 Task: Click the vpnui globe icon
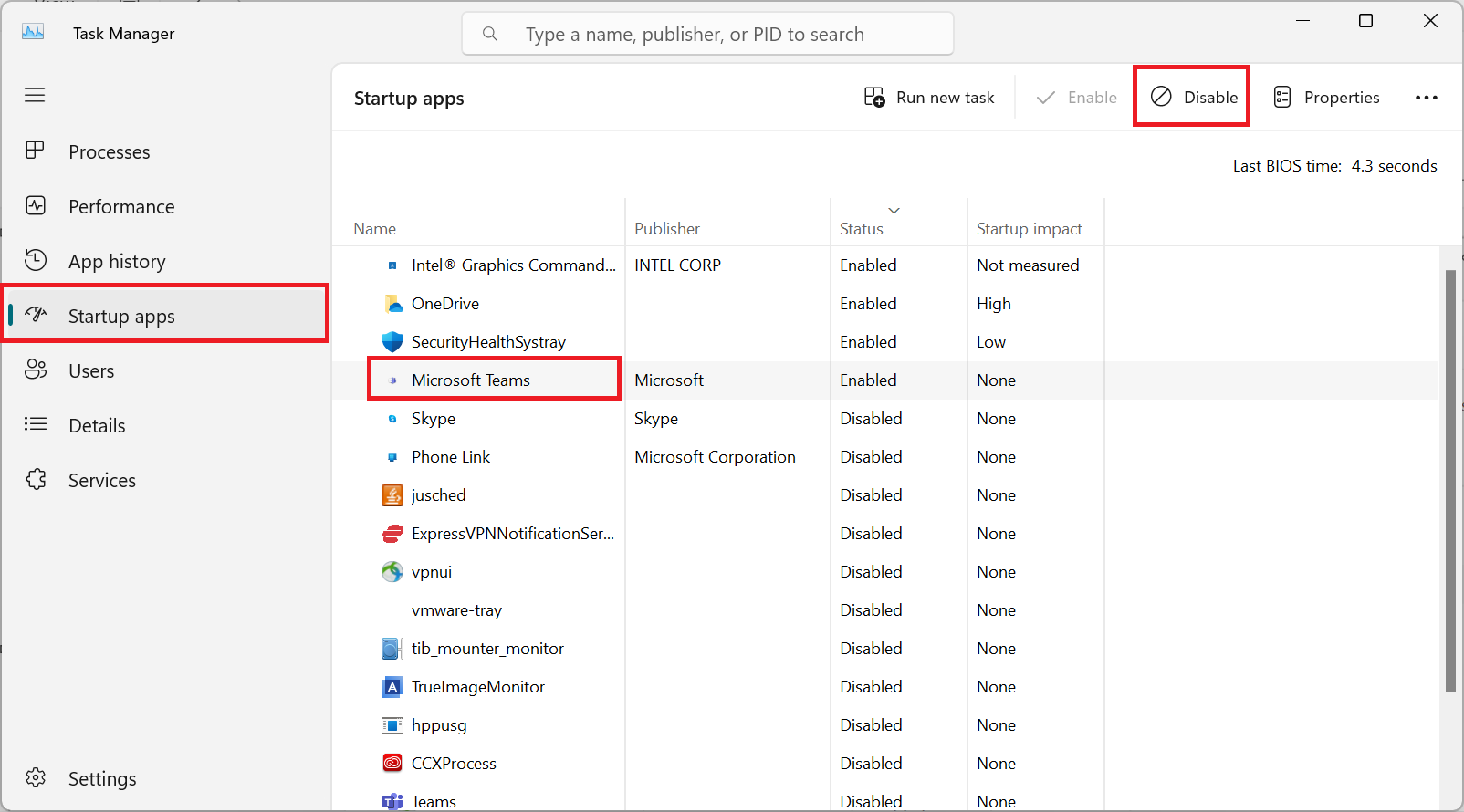coord(392,572)
